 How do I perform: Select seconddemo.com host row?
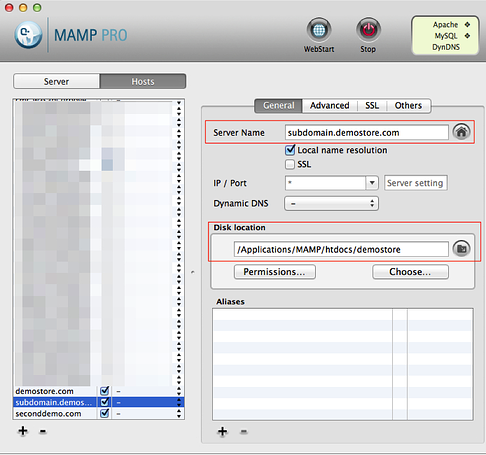99,413
